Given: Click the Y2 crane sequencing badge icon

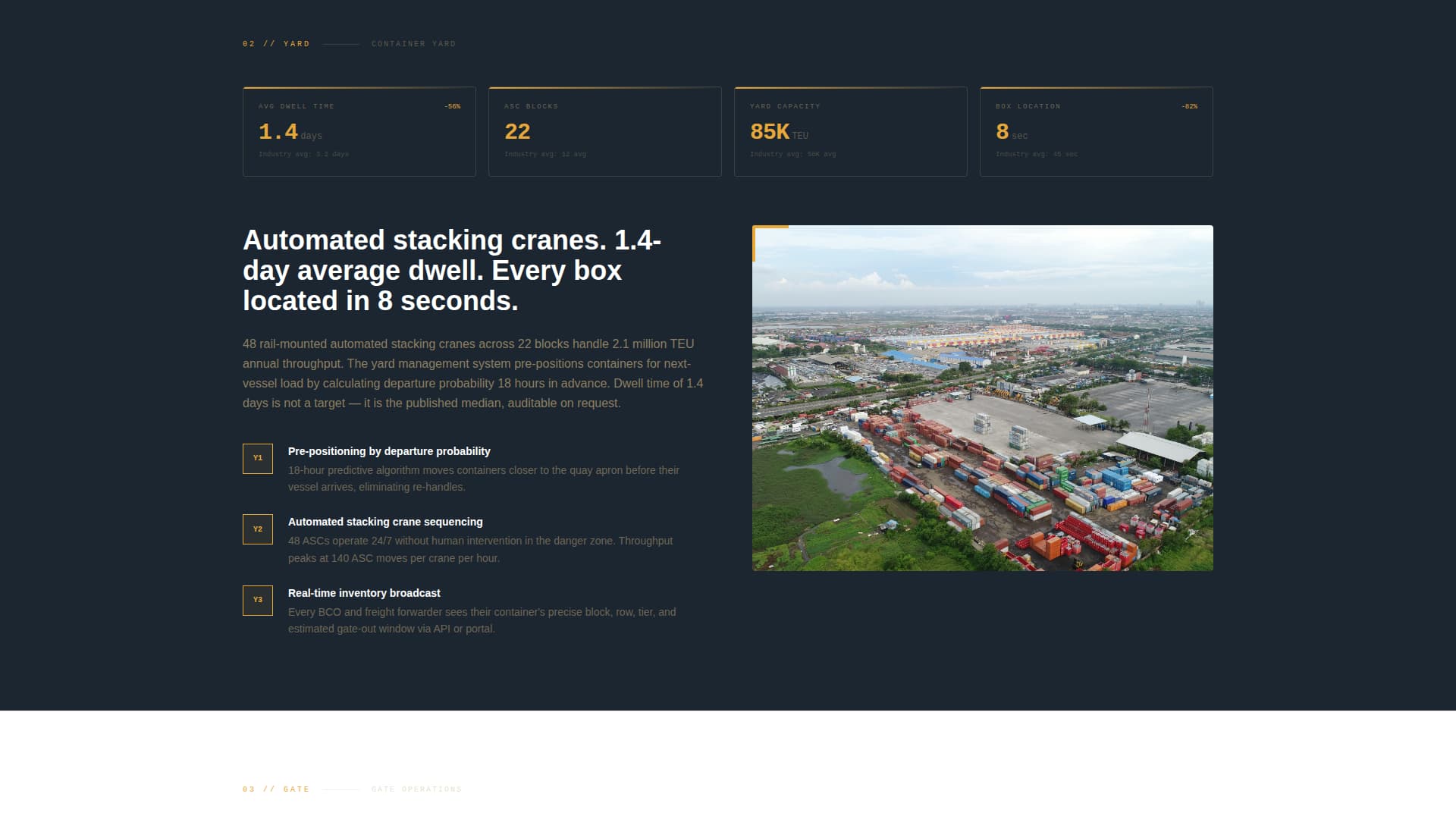Looking at the screenshot, I should tap(258, 529).
